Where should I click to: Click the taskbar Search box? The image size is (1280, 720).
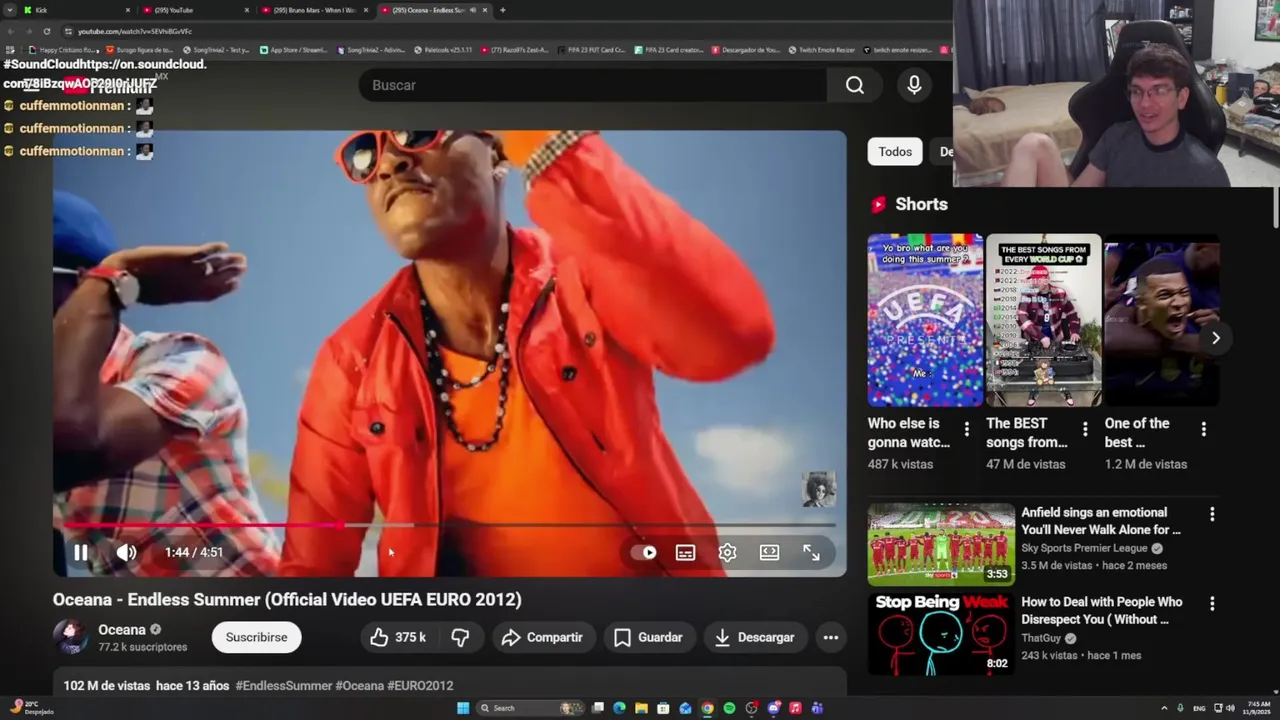point(531,708)
